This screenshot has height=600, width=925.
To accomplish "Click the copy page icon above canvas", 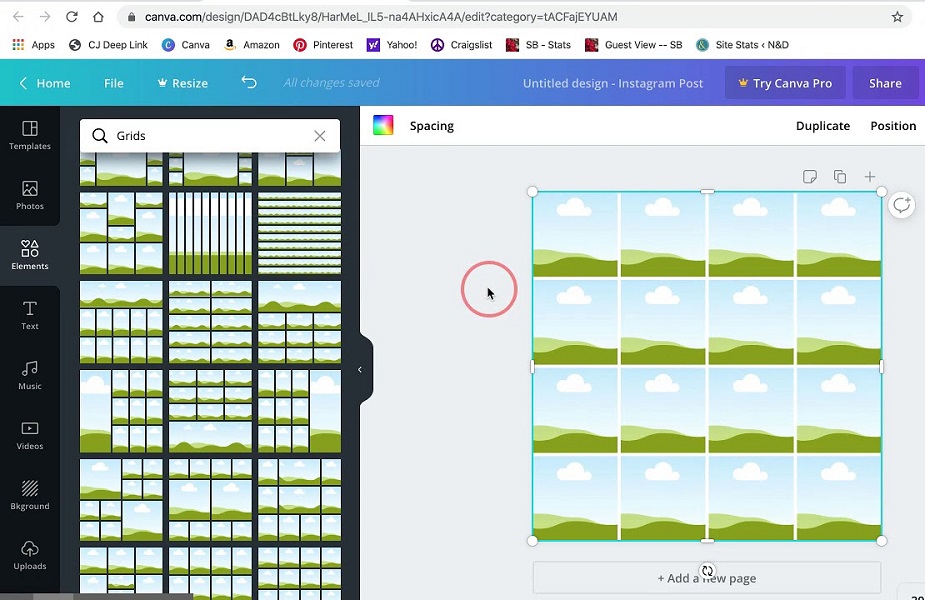I will pyautogui.click(x=840, y=177).
